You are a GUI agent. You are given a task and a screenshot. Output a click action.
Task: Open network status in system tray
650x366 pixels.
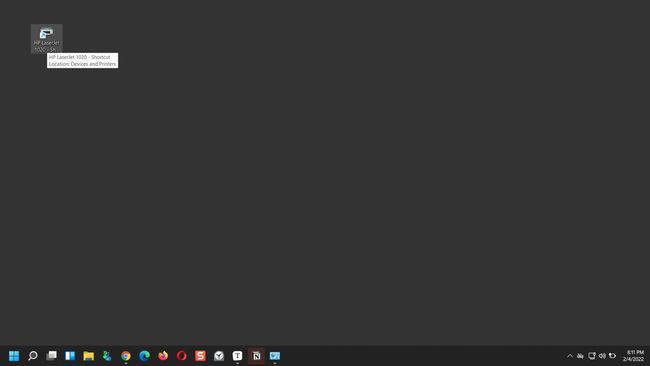[x=592, y=356]
